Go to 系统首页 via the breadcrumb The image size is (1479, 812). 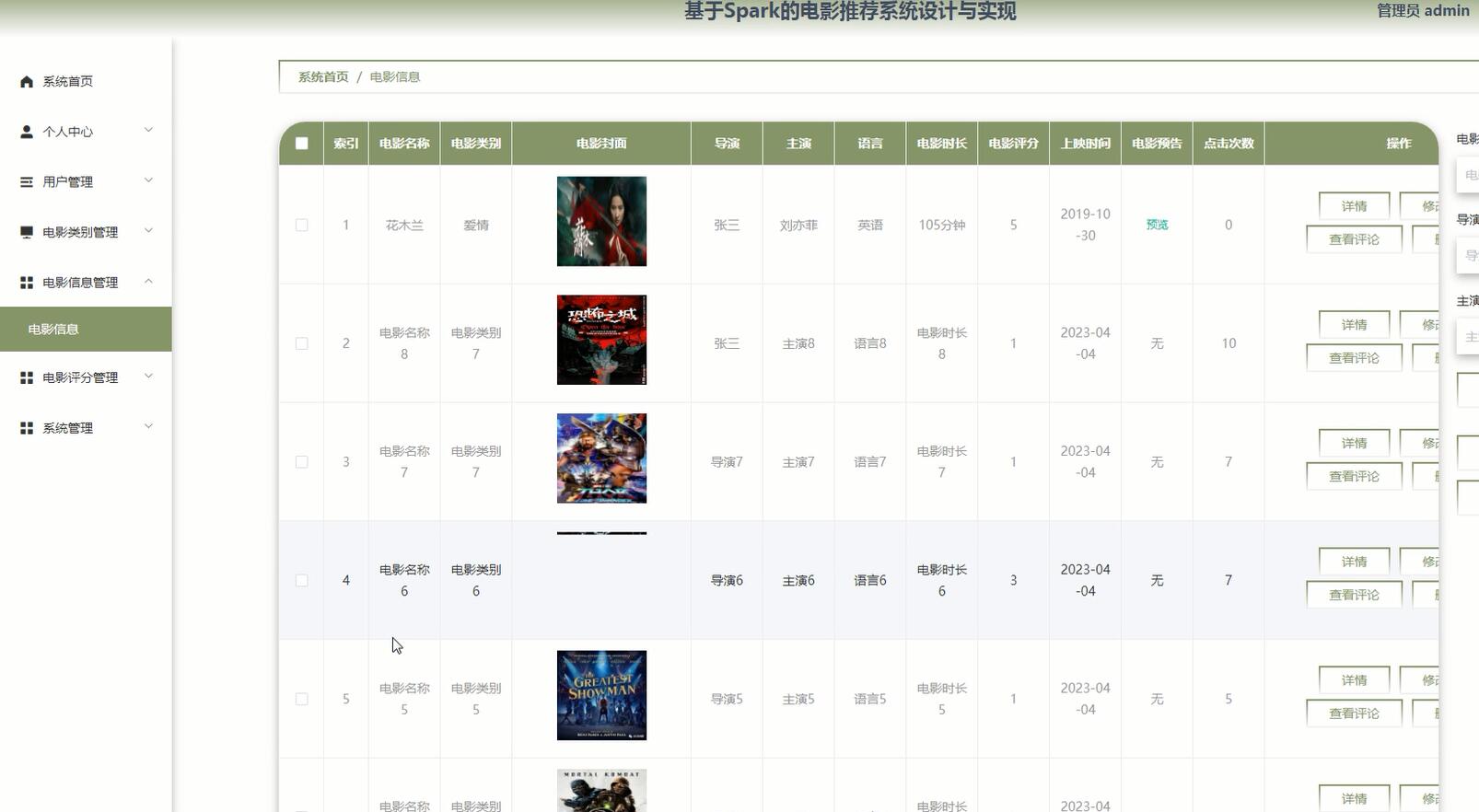click(323, 77)
